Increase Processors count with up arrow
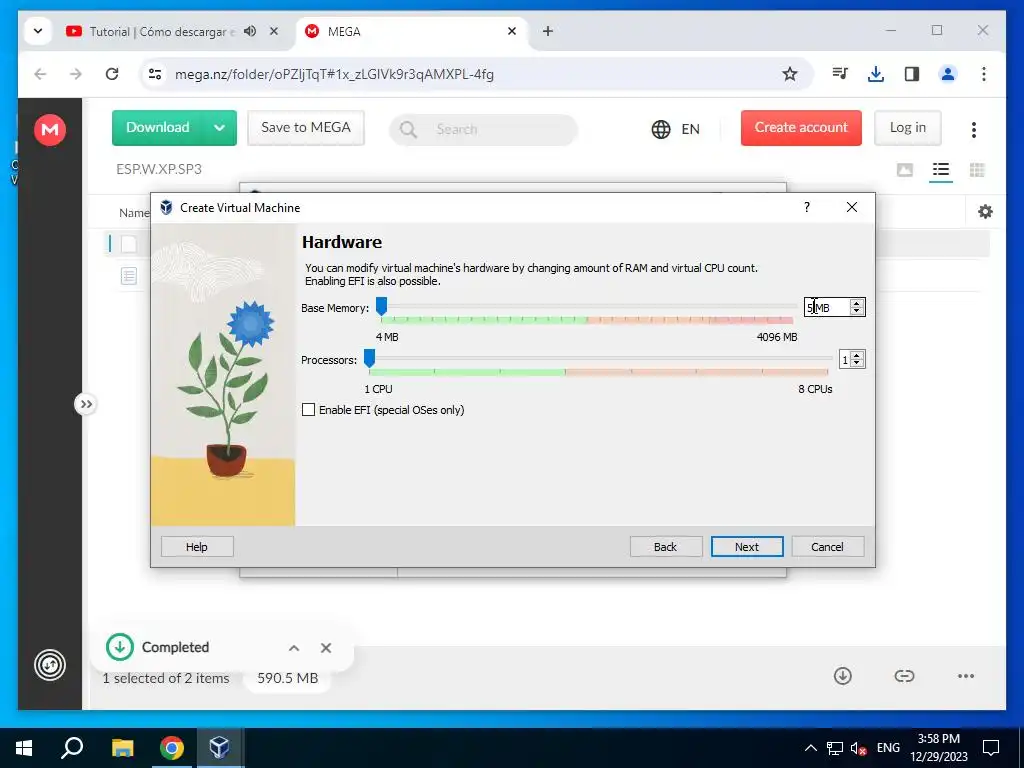This screenshot has width=1024, height=768. 857,355
